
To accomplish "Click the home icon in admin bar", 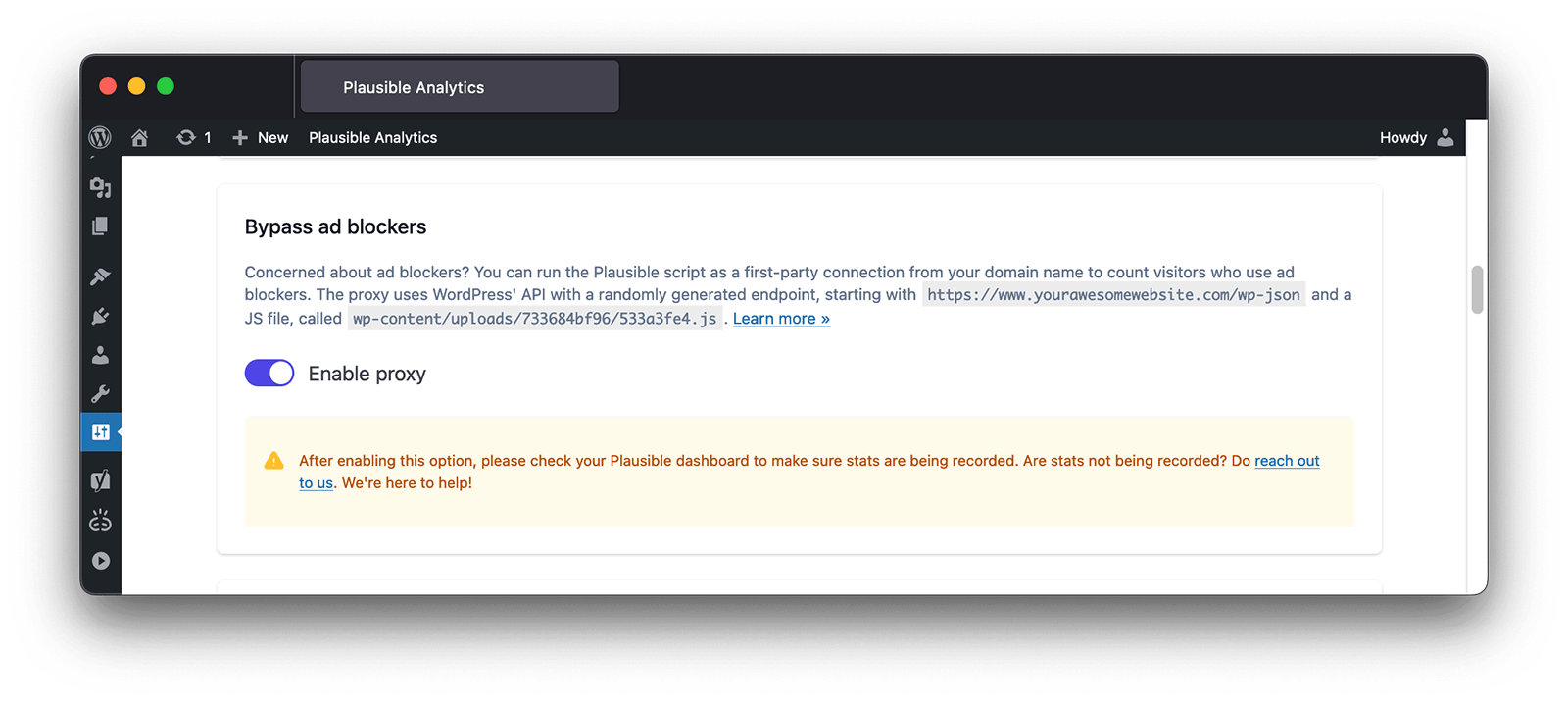I will click(x=139, y=137).
